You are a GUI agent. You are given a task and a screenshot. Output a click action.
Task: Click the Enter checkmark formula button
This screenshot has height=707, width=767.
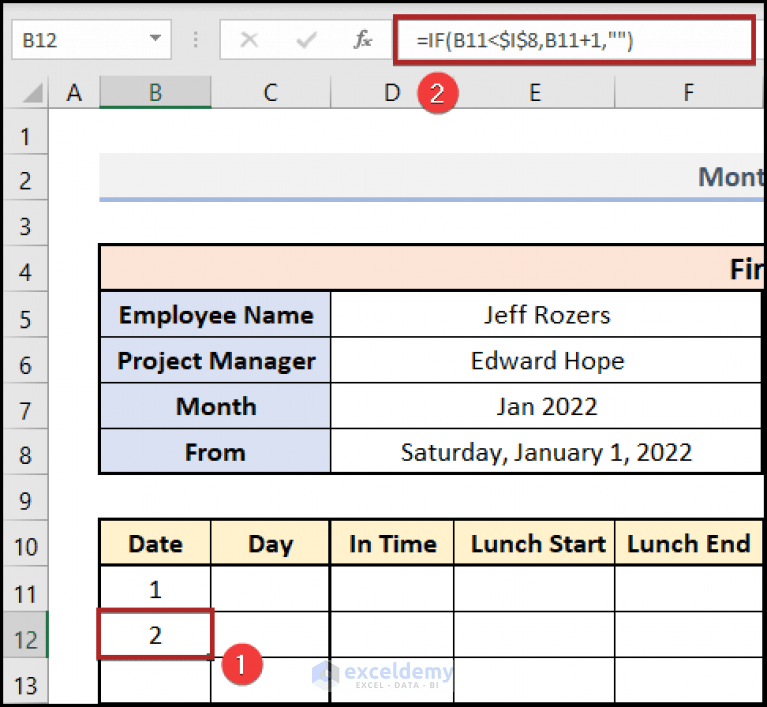click(307, 40)
